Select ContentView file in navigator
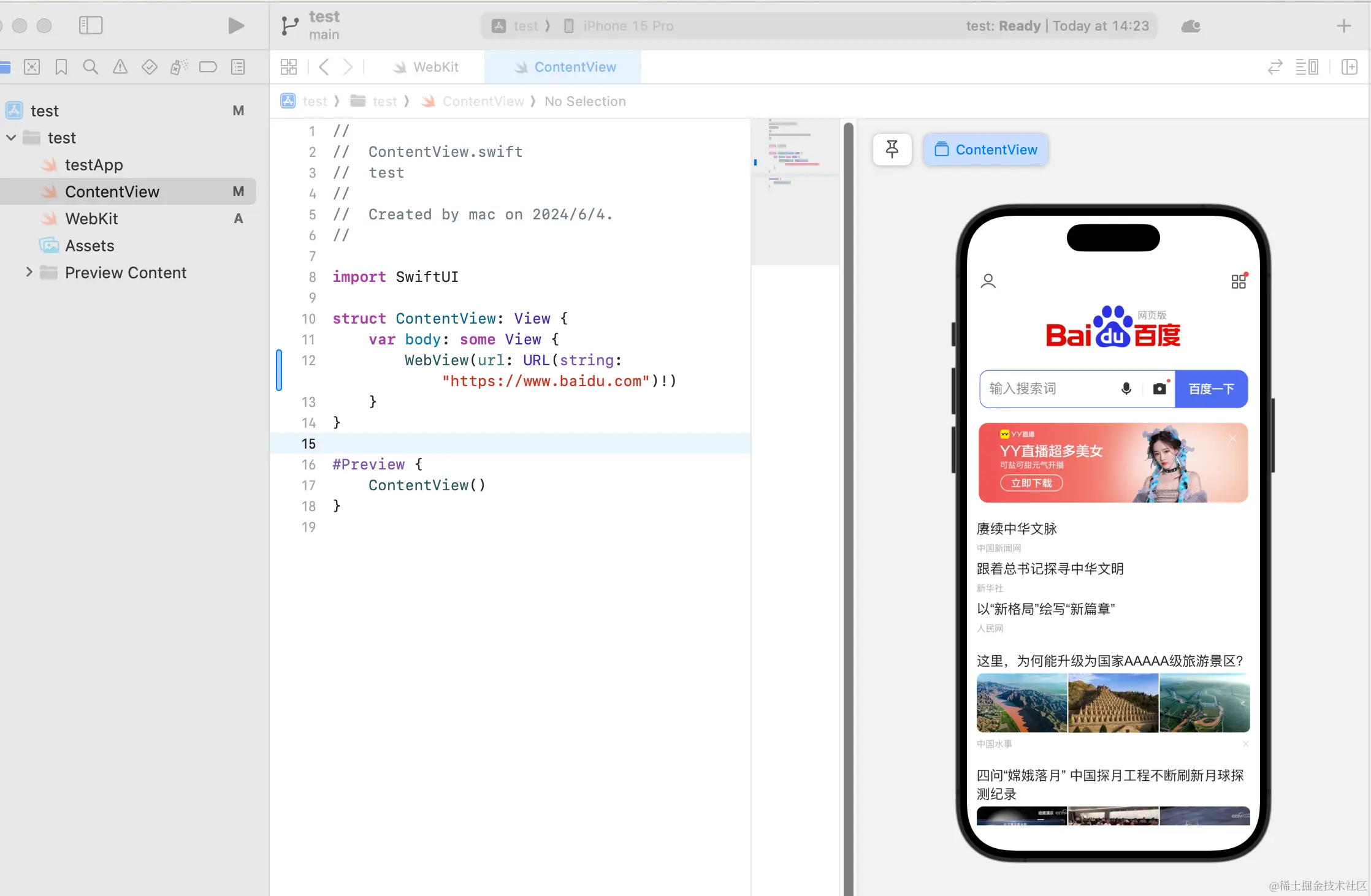 (x=128, y=192)
